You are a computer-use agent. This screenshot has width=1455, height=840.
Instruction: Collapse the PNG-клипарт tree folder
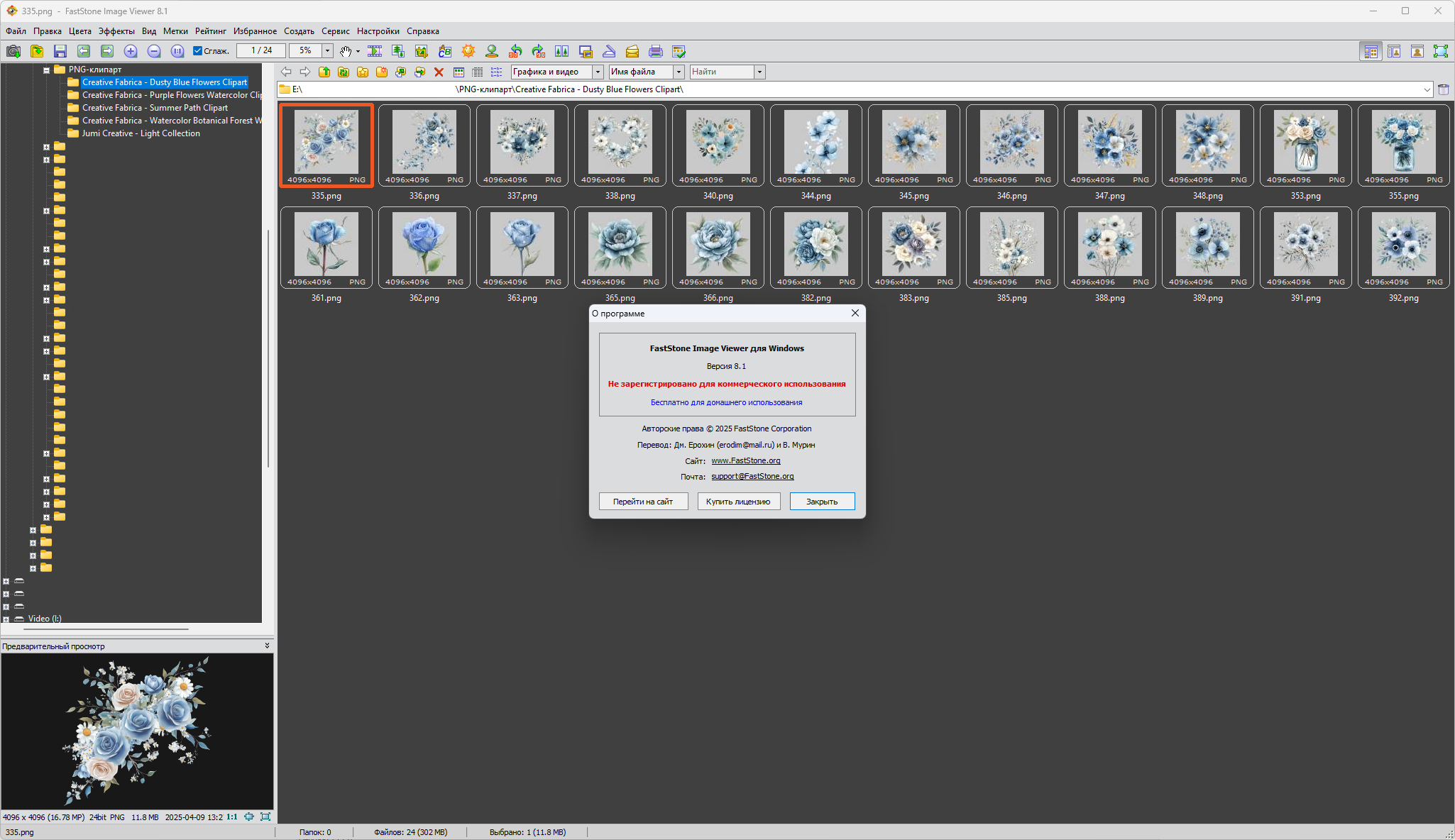coord(46,70)
